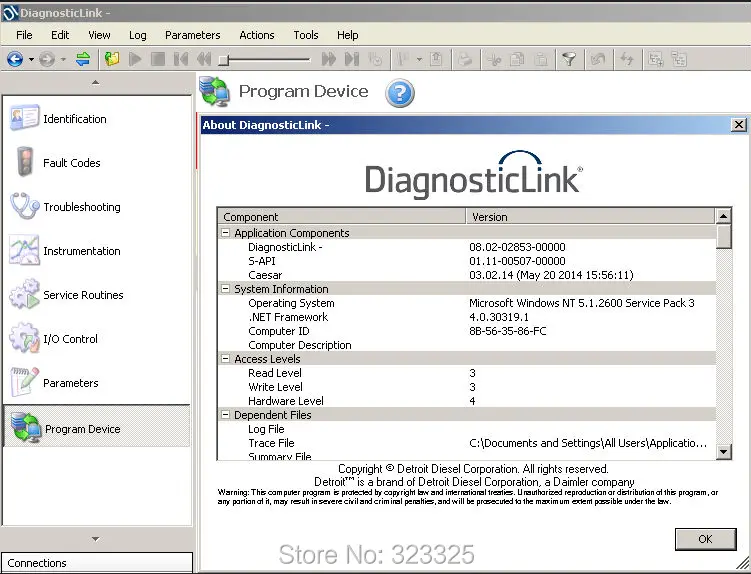Click the green-blue connect/refresh arrows icon
Viewport: 751px width, 574px height.
coord(83,59)
